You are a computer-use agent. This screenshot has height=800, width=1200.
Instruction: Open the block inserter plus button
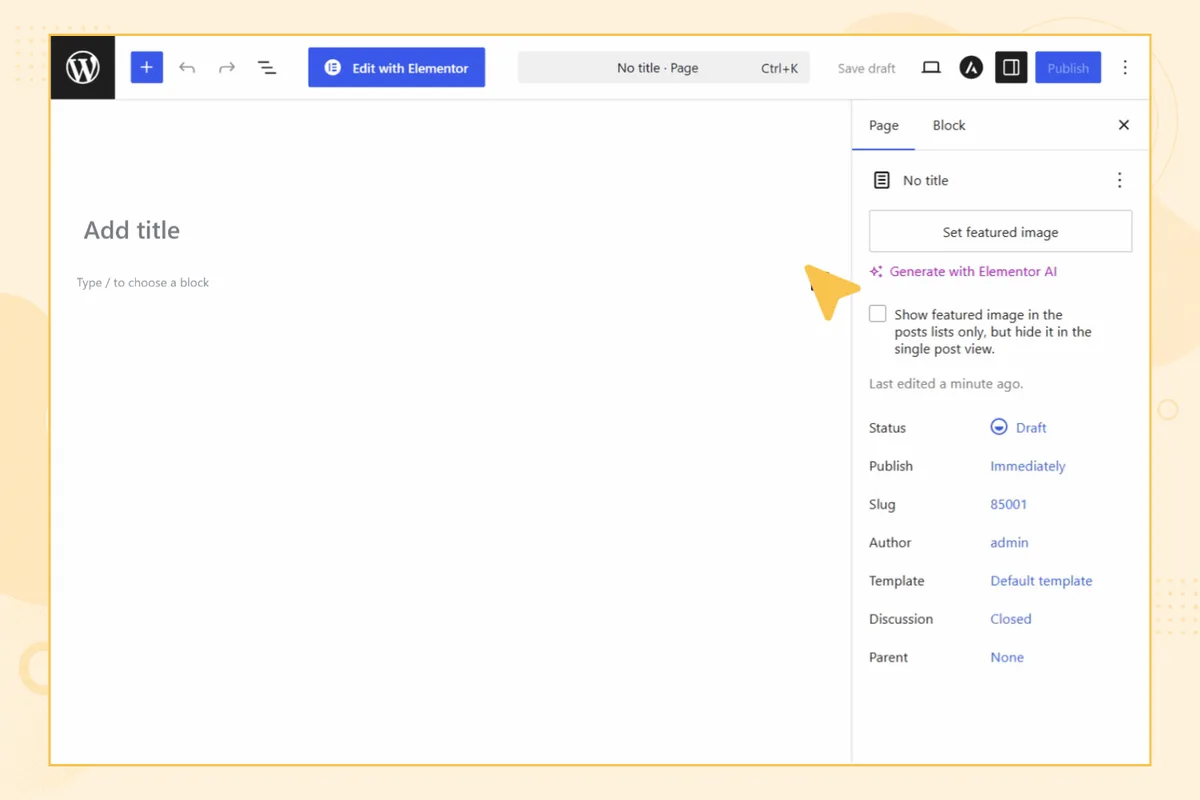pyautogui.click(x=147, y=68)
